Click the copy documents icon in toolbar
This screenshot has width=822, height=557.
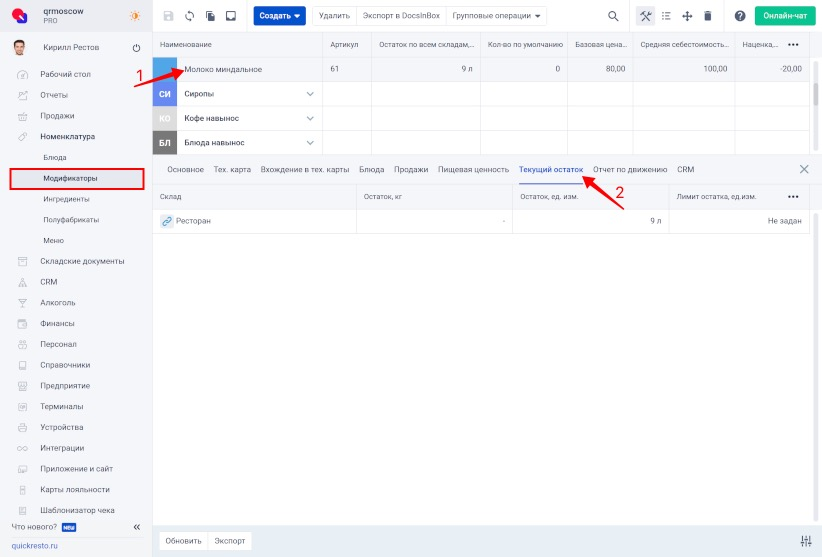(x=210, y=16)
